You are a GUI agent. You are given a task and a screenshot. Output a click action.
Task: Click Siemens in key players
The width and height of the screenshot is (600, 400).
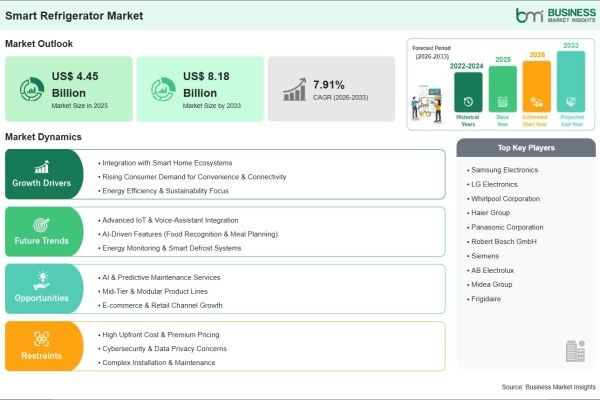(483, 256)
